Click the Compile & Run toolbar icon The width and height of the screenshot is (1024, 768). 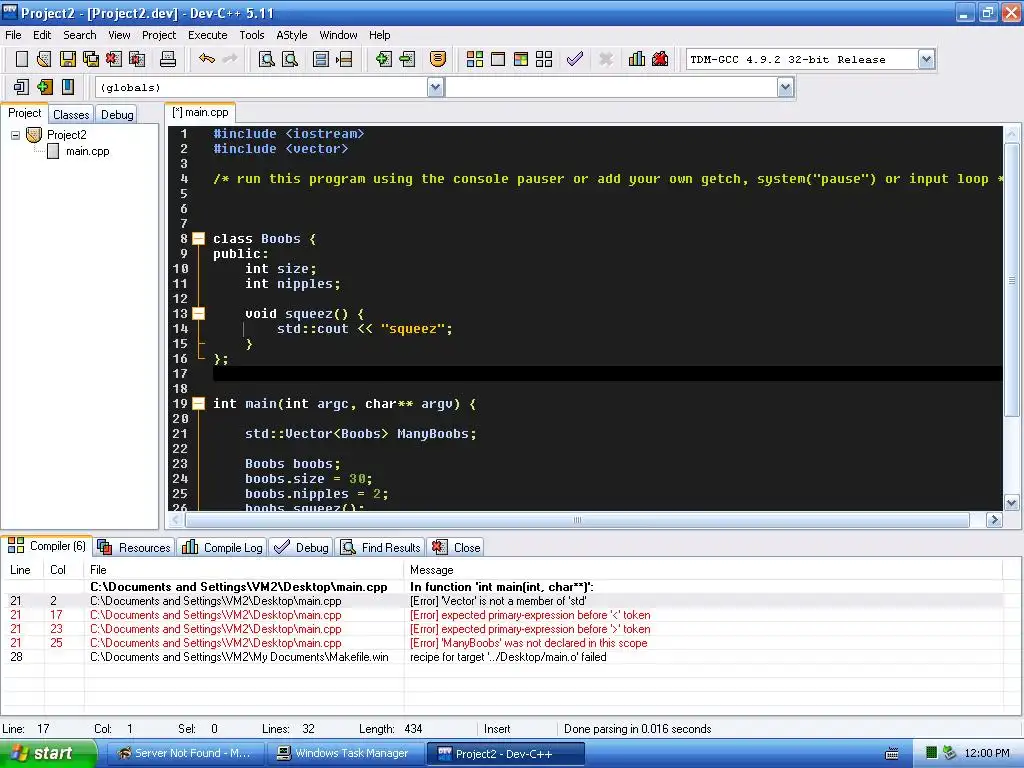(520, 59)
